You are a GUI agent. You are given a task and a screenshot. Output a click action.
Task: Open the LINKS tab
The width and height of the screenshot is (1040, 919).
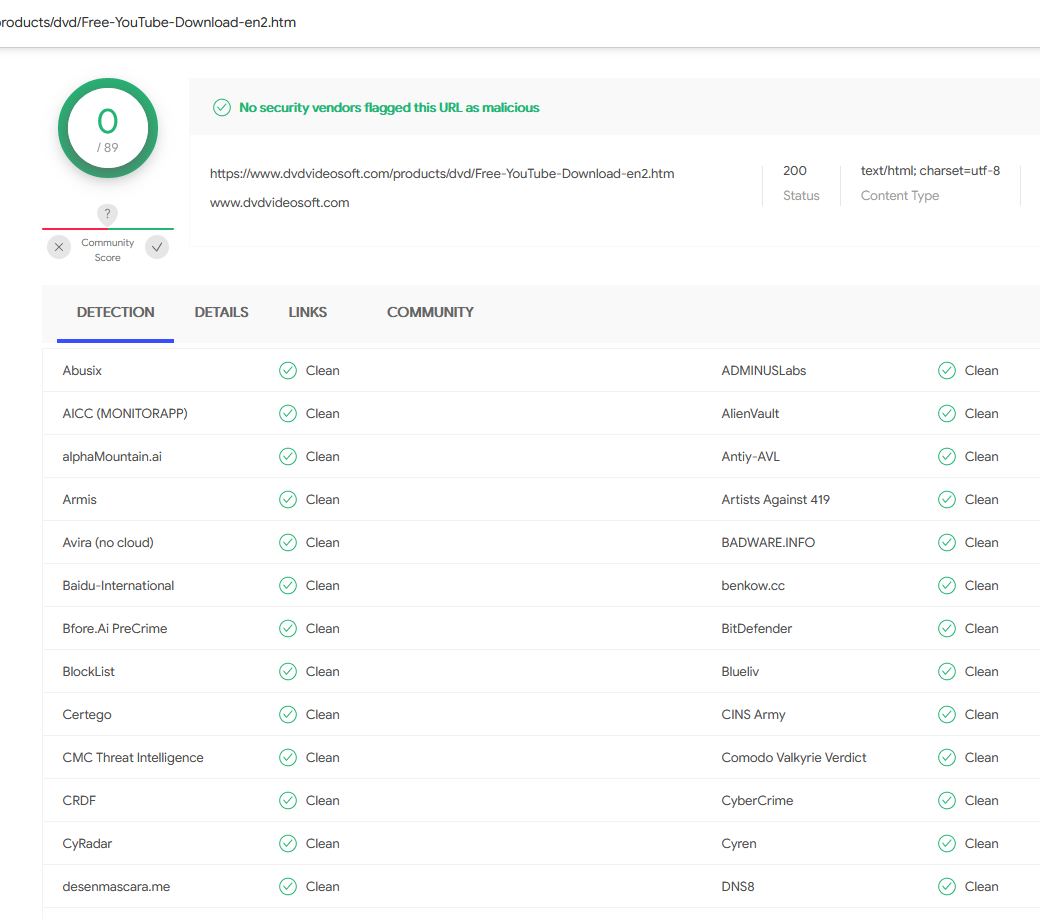308,312
